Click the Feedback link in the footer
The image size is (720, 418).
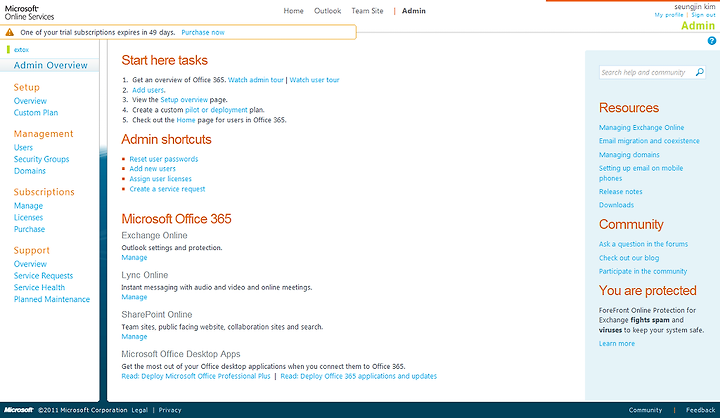pos(700,410)
